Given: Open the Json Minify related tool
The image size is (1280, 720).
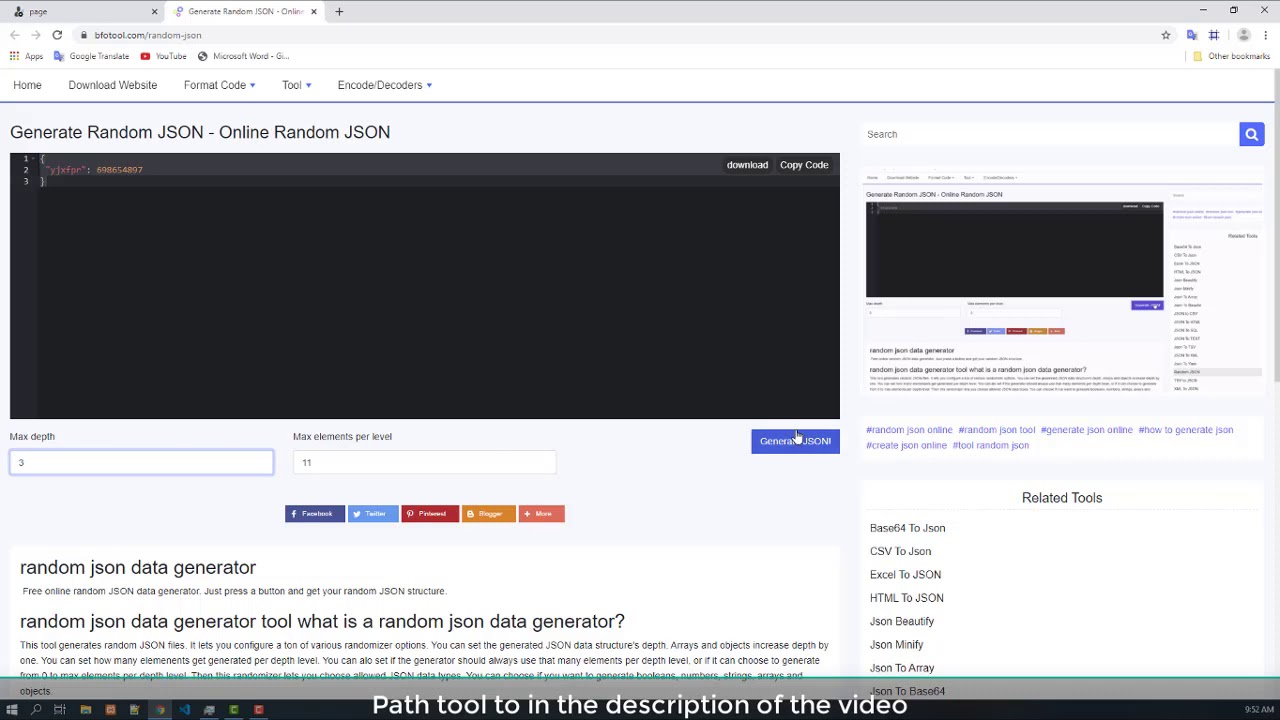Looking at the screenshot, I should (896, 645).
